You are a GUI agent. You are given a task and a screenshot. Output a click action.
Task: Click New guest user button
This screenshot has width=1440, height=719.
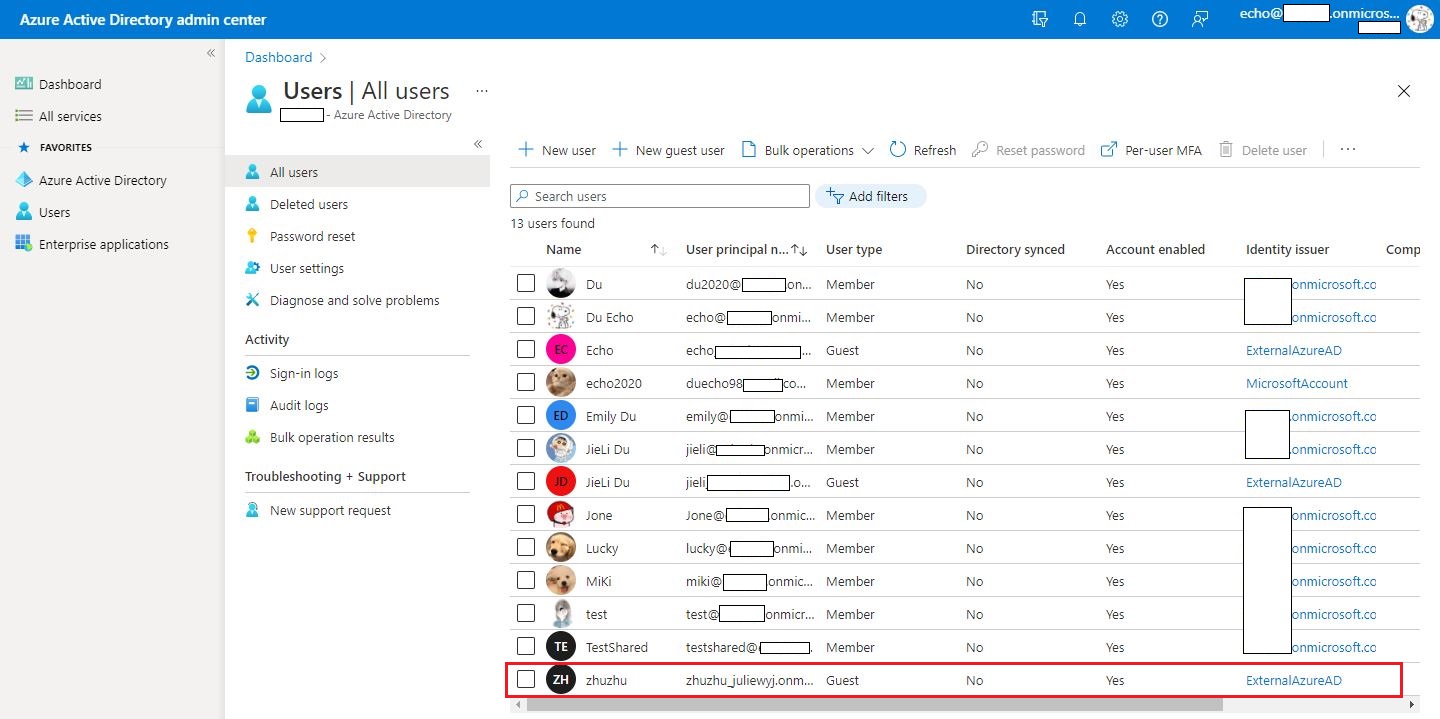pos(668,150)
